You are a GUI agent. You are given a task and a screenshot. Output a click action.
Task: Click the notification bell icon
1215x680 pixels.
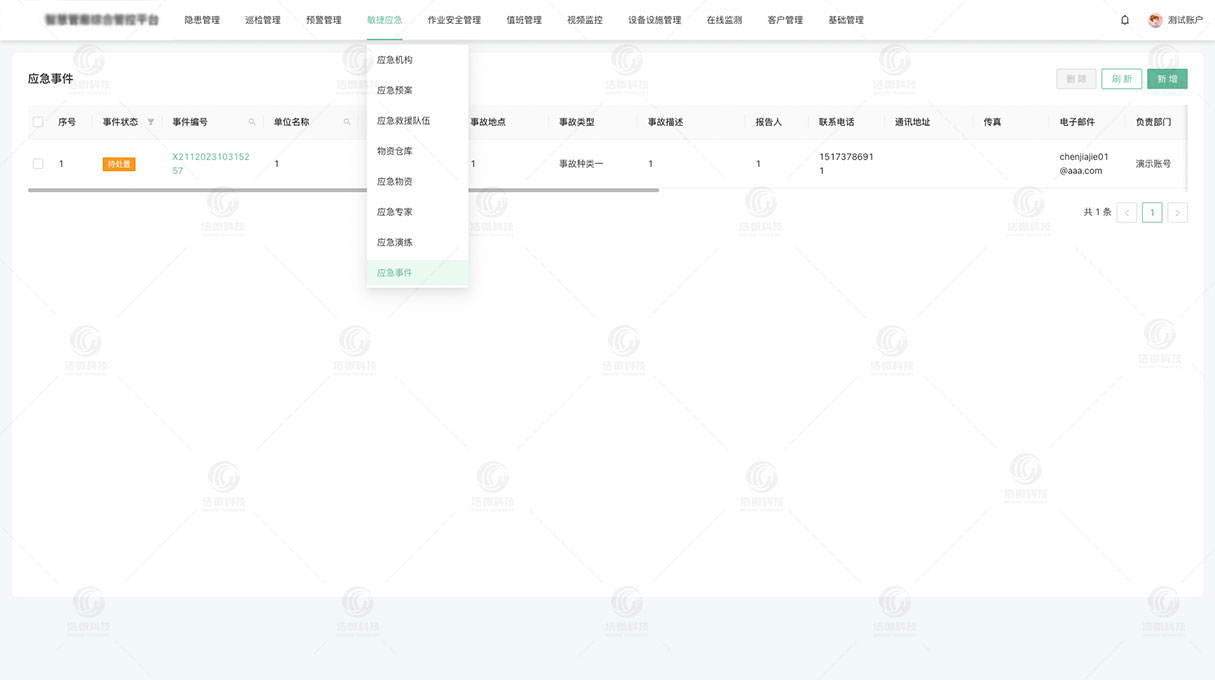tap(1125, 20)
